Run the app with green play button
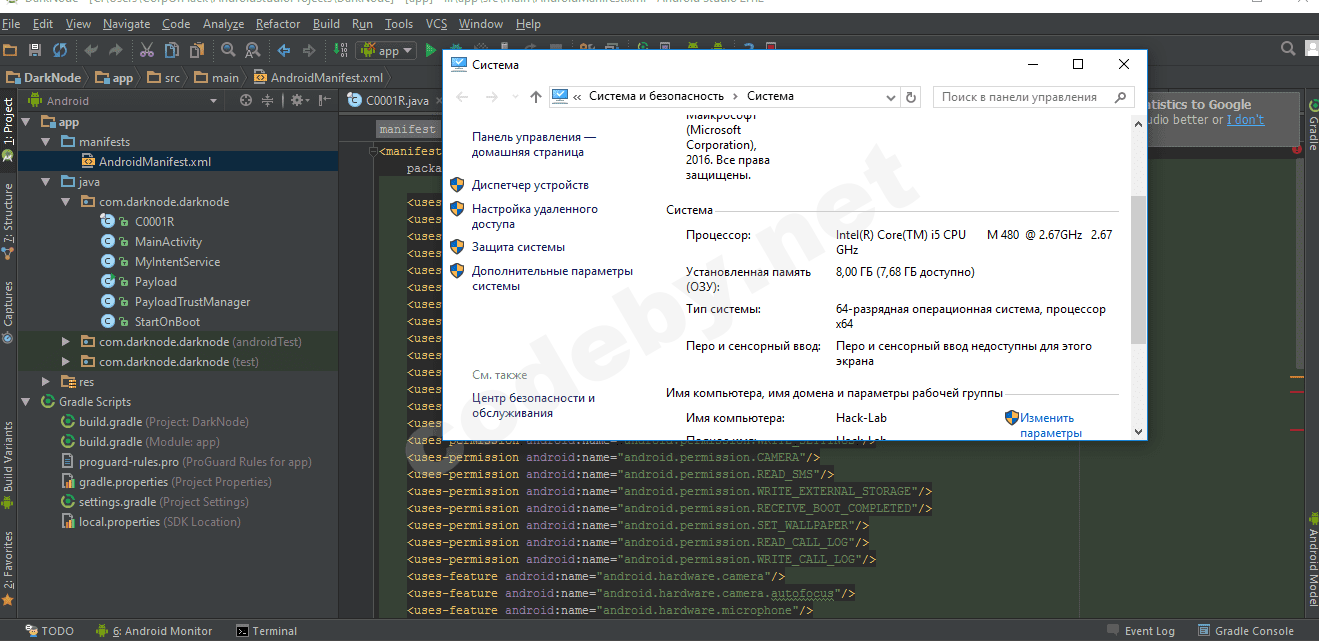Viewport: 1319px width, 641px height. (431, 50)
